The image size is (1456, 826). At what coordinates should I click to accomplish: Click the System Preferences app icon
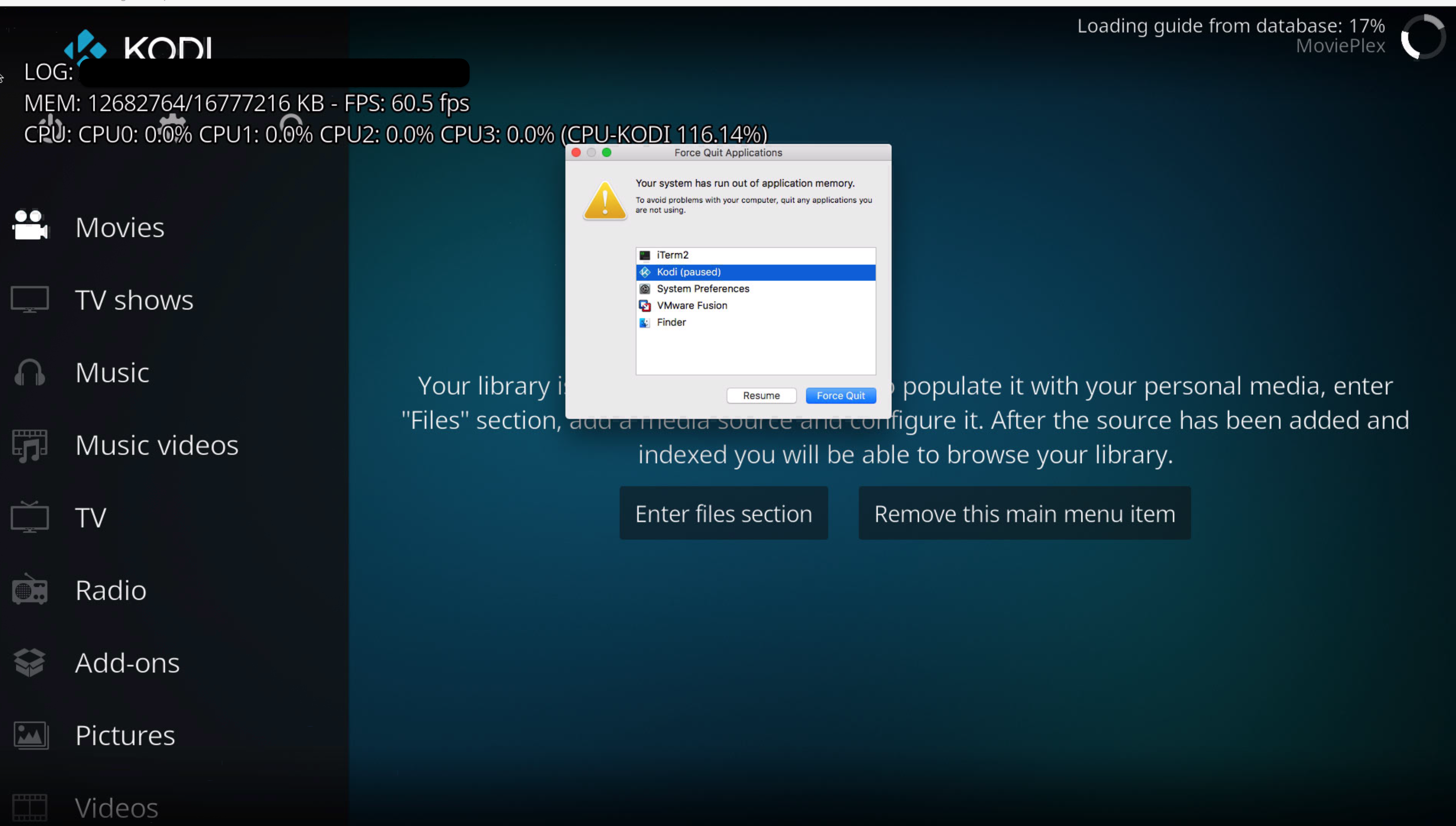click(x=644, y=289)
